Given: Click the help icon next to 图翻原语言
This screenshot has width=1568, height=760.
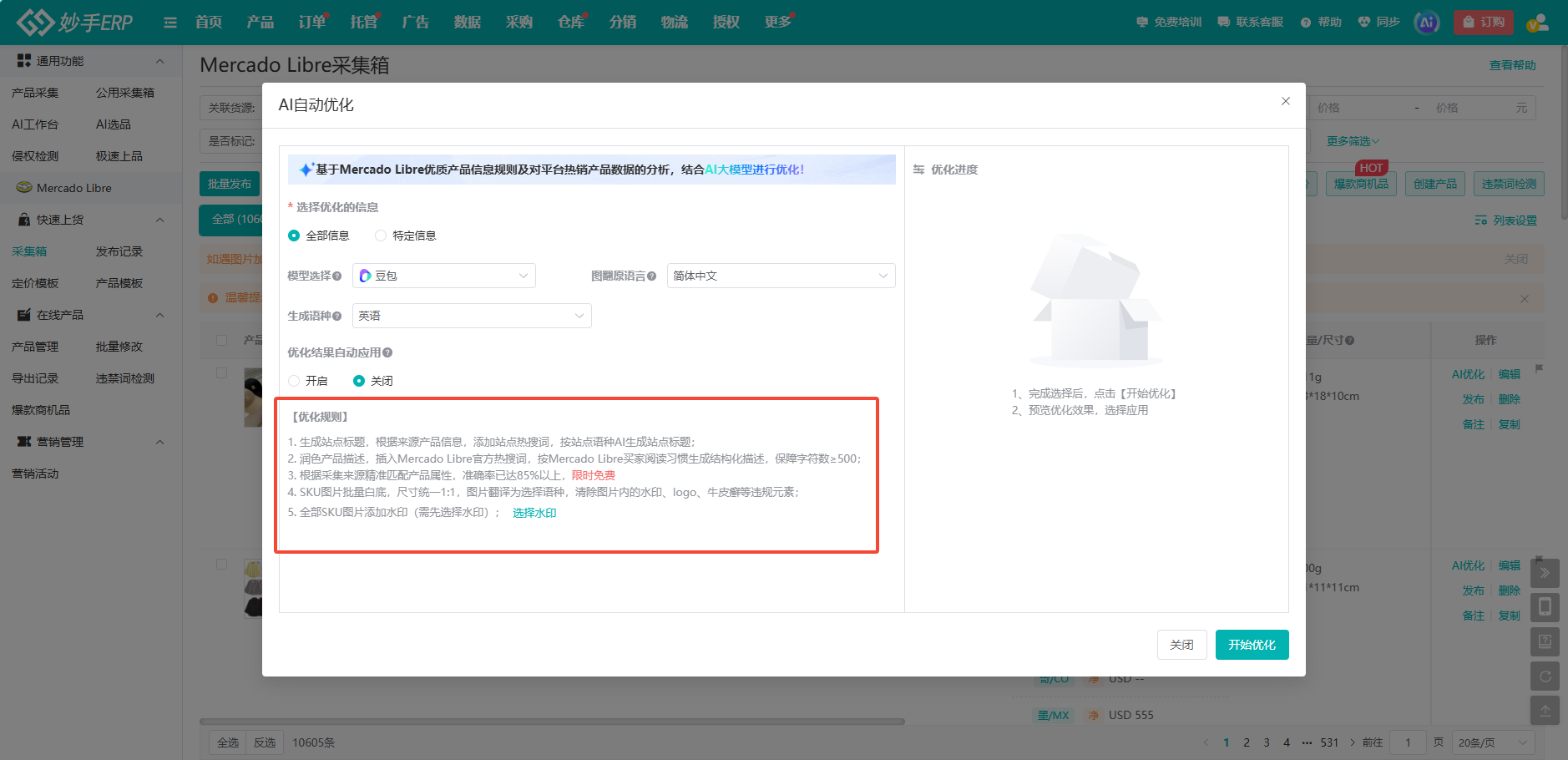Looking at the screenshot, I should (652, 276).
